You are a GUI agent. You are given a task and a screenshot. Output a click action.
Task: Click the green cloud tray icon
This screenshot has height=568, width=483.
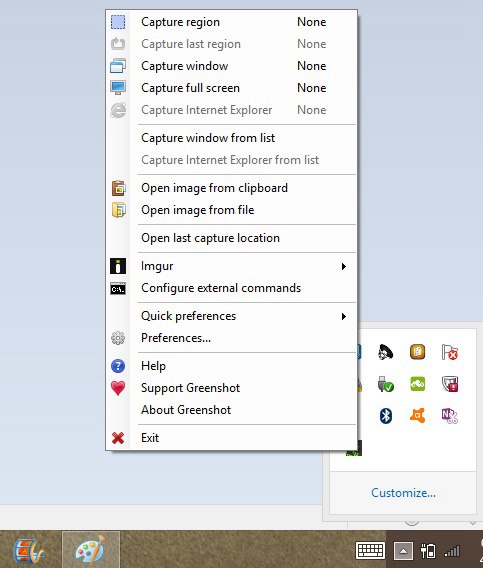coord(417,384)
